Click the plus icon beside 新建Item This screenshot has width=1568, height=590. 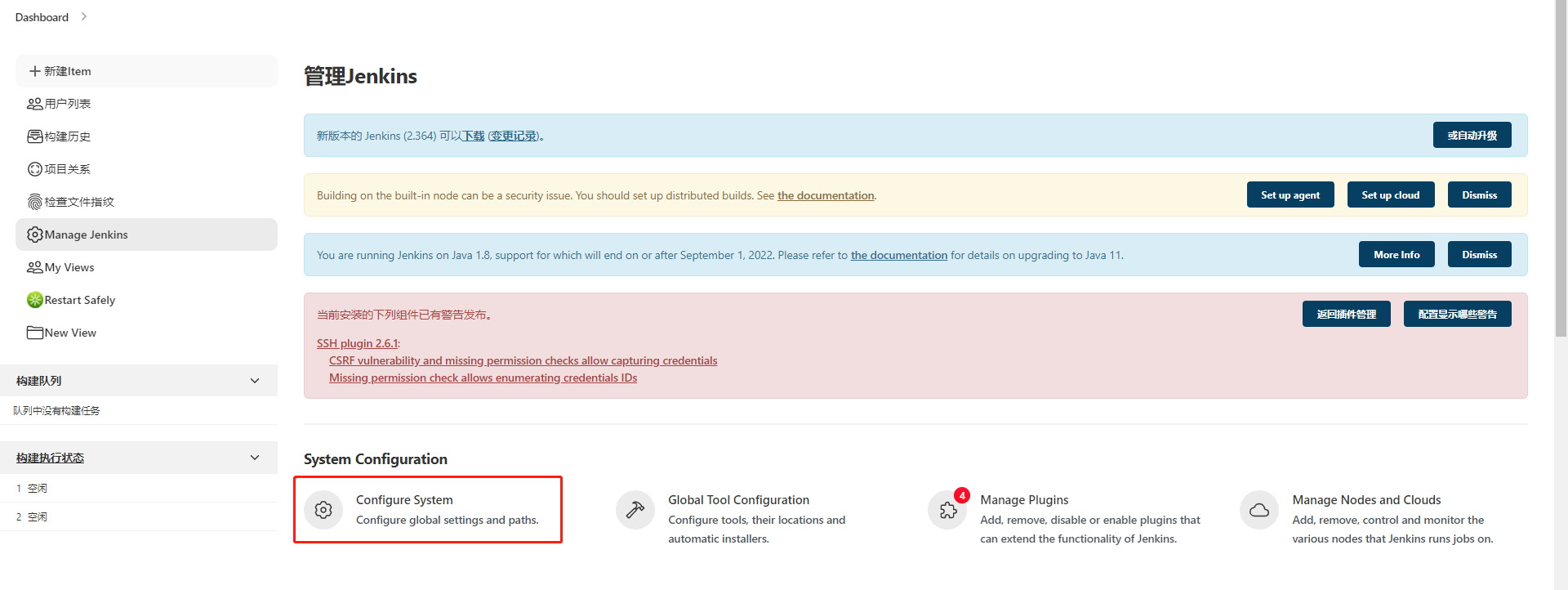pyautogui.click(x=35, y=71)
